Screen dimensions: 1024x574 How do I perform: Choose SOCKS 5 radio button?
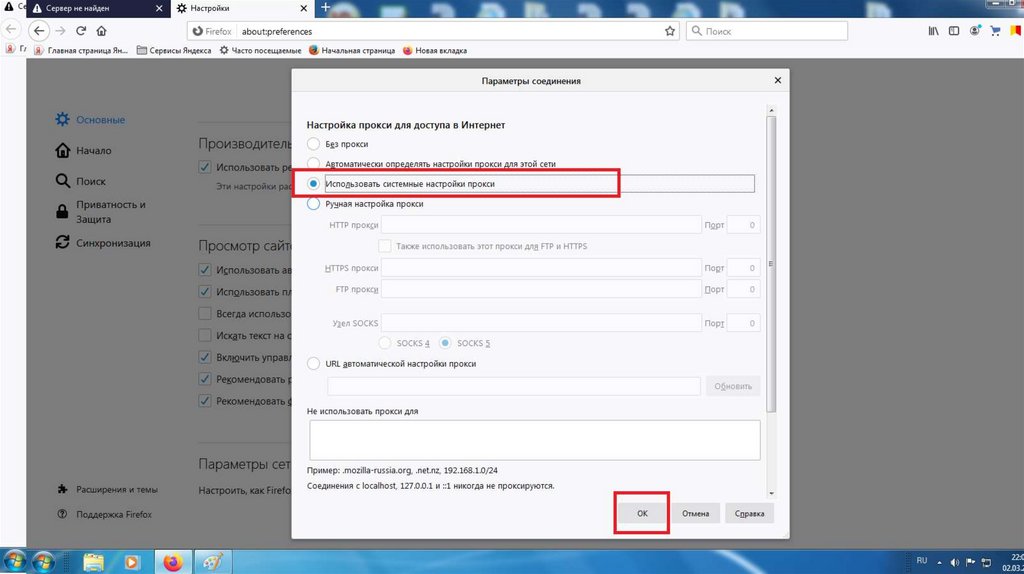coord(445,343)
